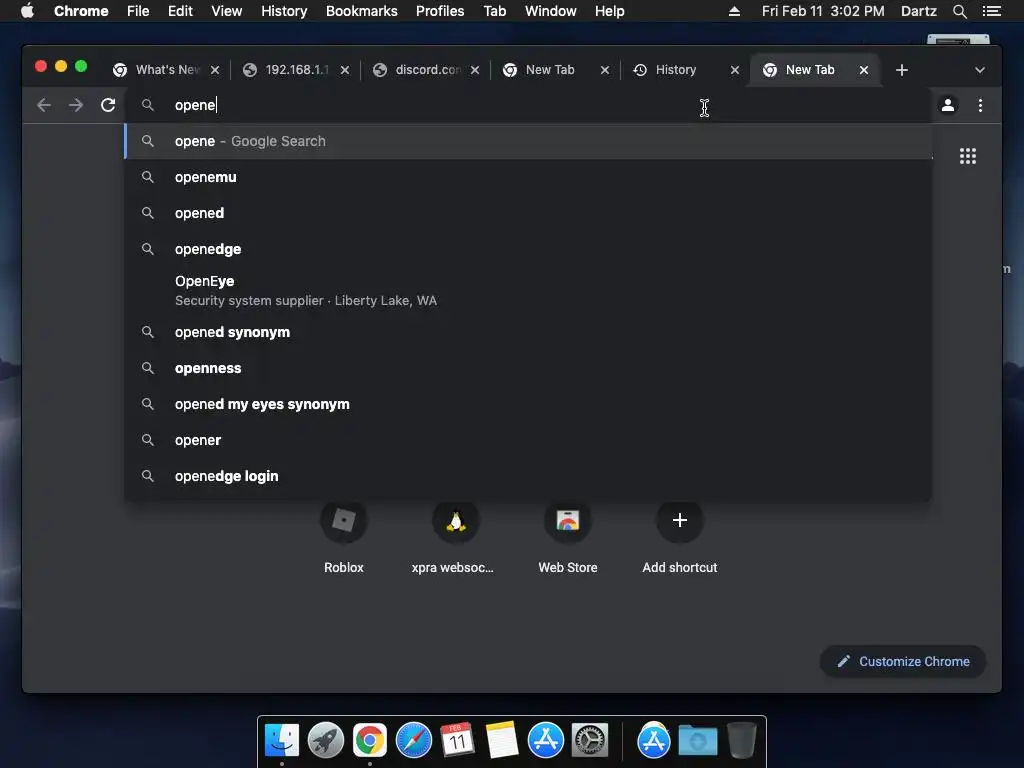Click the eject icon in menu bar
The height and width of the screenshot is (768, 1024).
coord(735,11)
